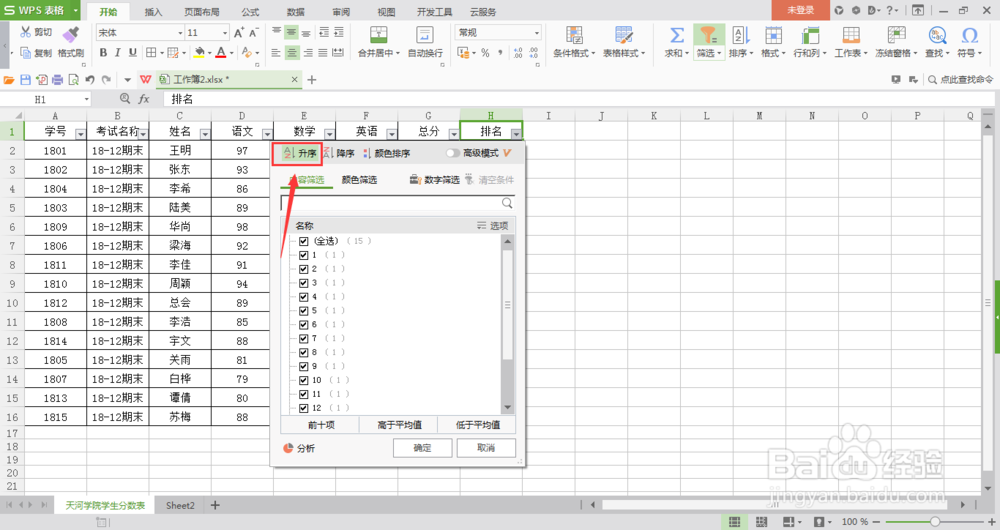The width and height of the screenshot is (1000, 530).
Task: Click the filter list scroll down arrow
Action: point(508,408)
